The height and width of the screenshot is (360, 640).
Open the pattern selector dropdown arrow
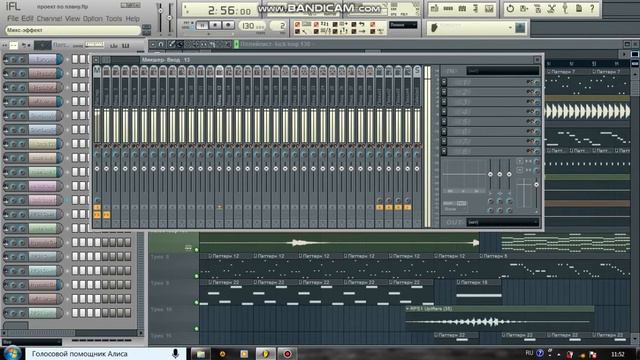510,28
